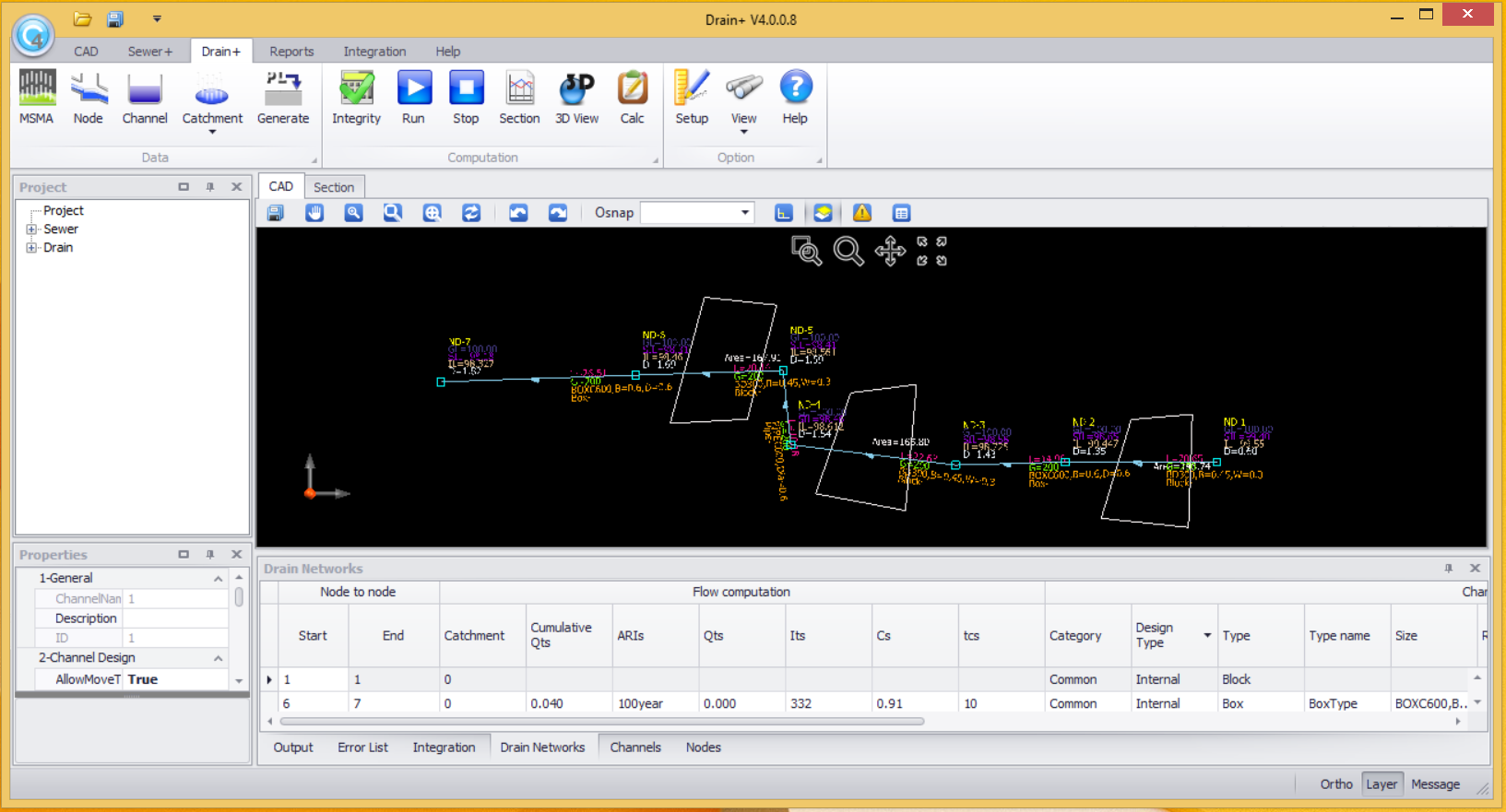
Task: Click quick access save icon
Action: click(115, 18)
